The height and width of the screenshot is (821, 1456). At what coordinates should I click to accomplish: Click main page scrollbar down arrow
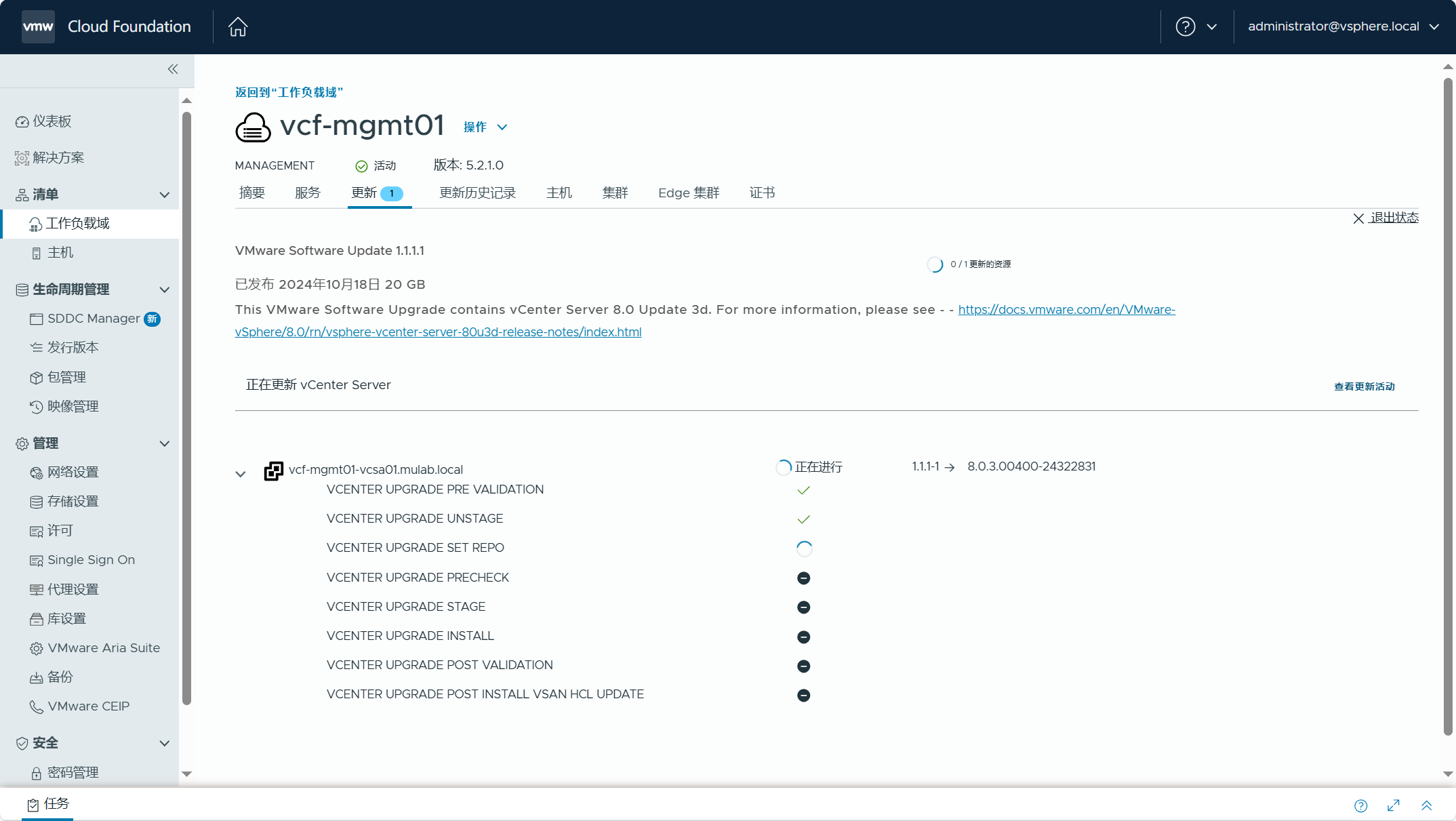coord(1448,774)
